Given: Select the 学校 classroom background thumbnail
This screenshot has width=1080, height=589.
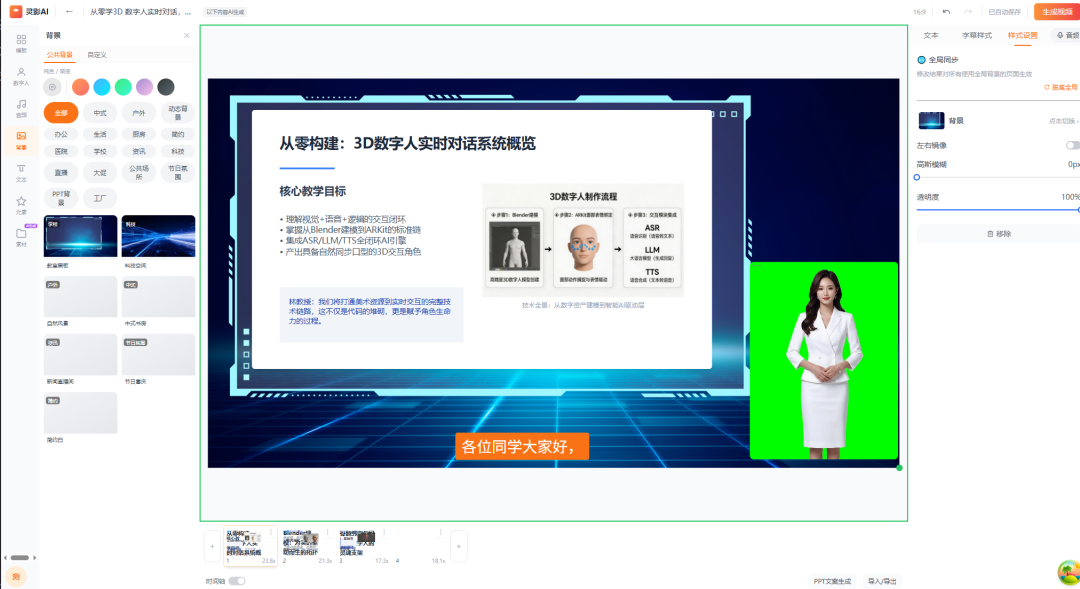Looking at the screenshot, I should pyautogui.click(x=81, y=236).
